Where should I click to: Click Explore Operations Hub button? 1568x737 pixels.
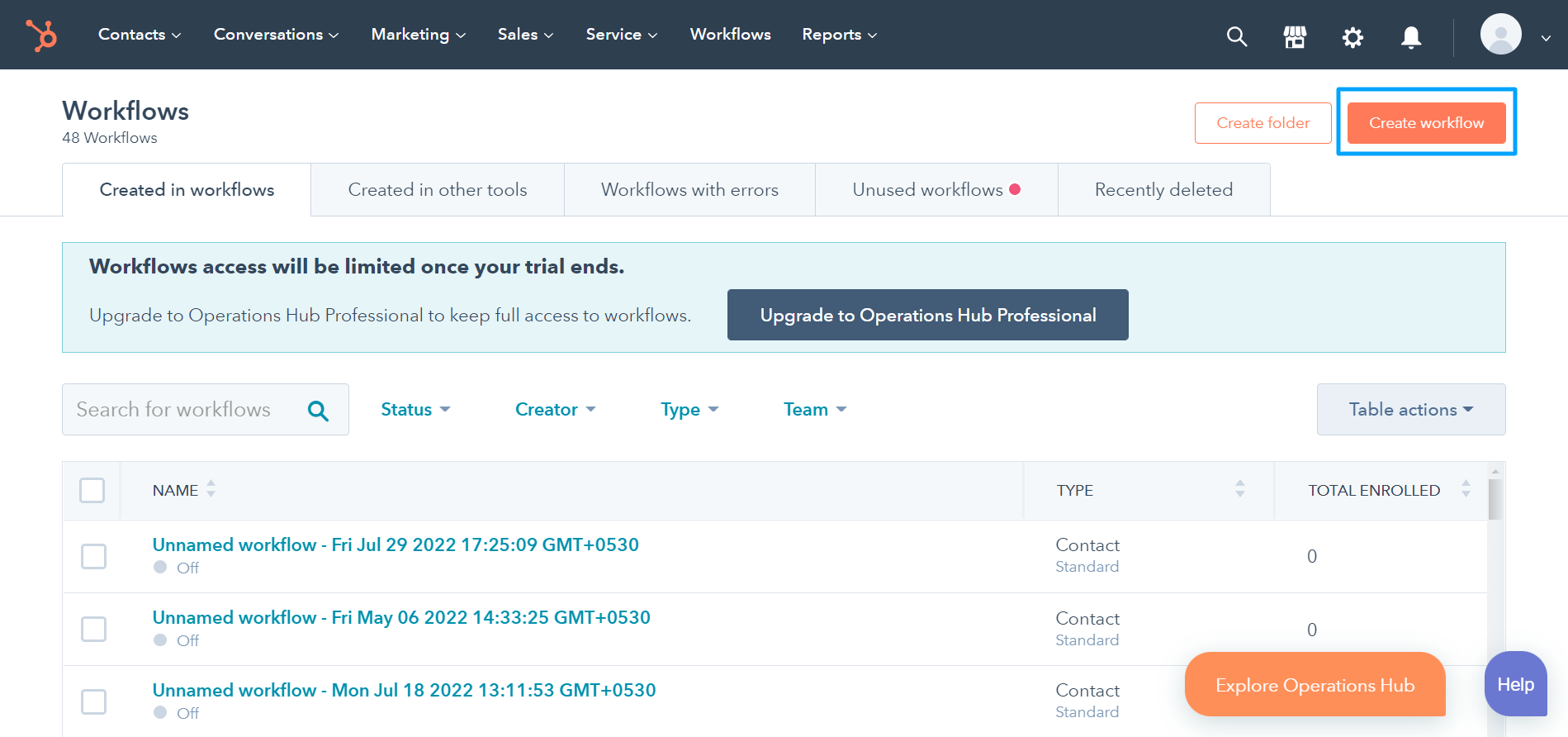pyautogui.click(x=1315, y=685)
